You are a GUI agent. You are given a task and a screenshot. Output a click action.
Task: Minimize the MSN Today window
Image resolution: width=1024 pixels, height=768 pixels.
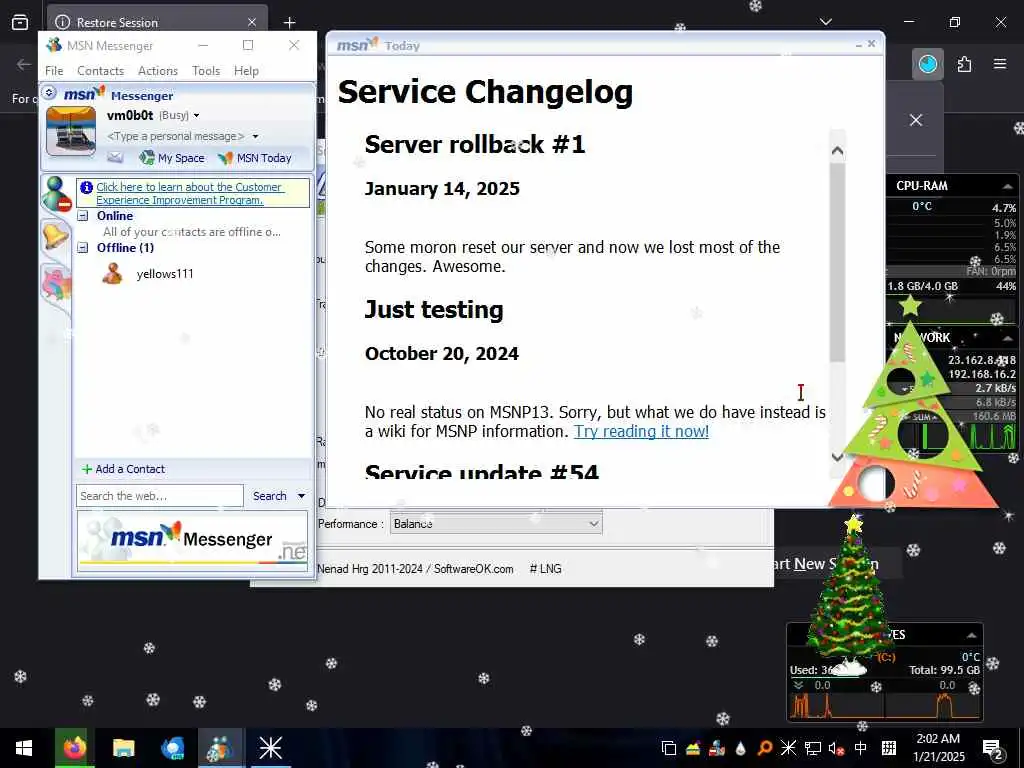point(859,44)
